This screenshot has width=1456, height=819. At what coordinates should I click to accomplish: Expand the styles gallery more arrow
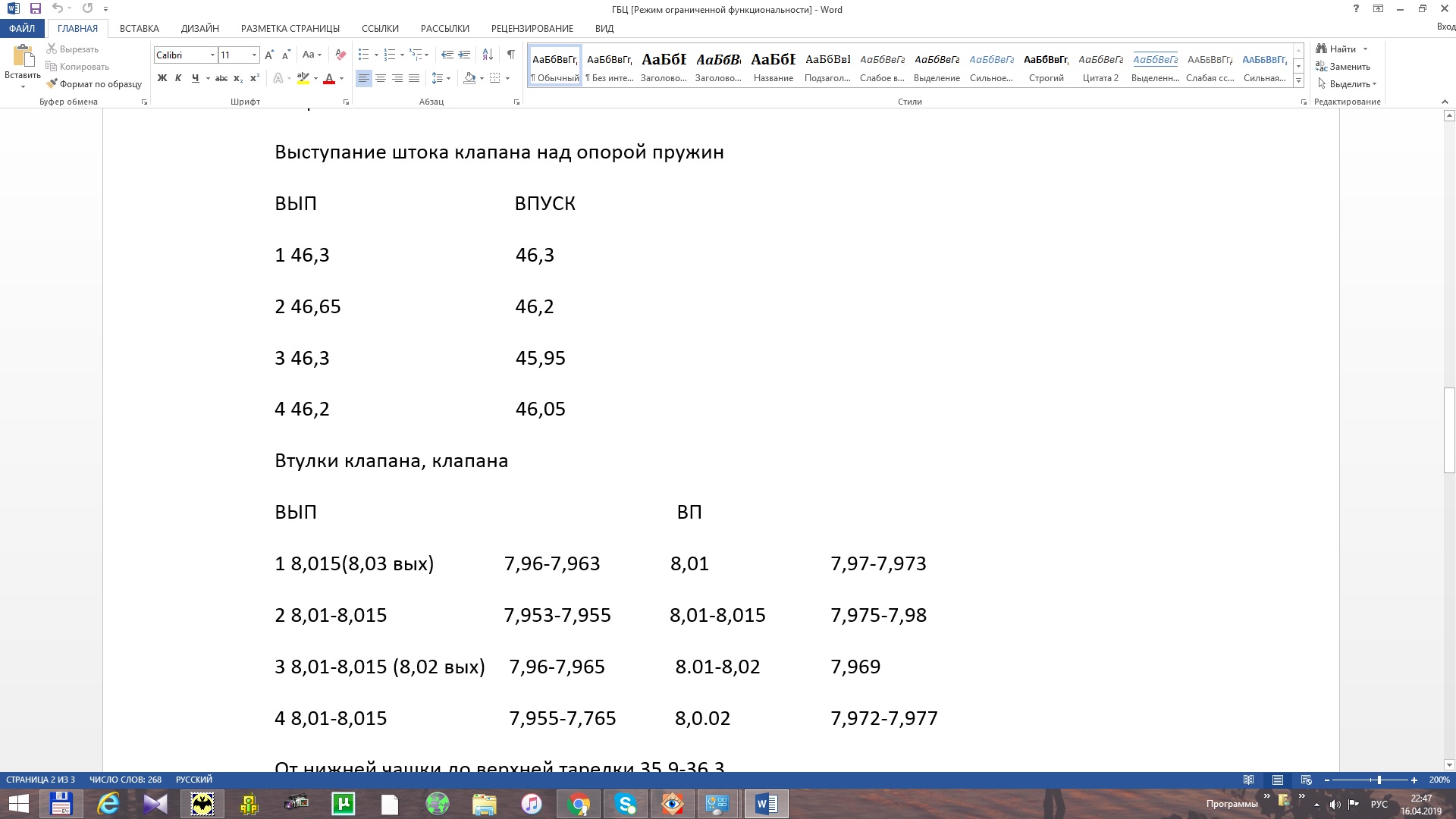click(1298, 81)
